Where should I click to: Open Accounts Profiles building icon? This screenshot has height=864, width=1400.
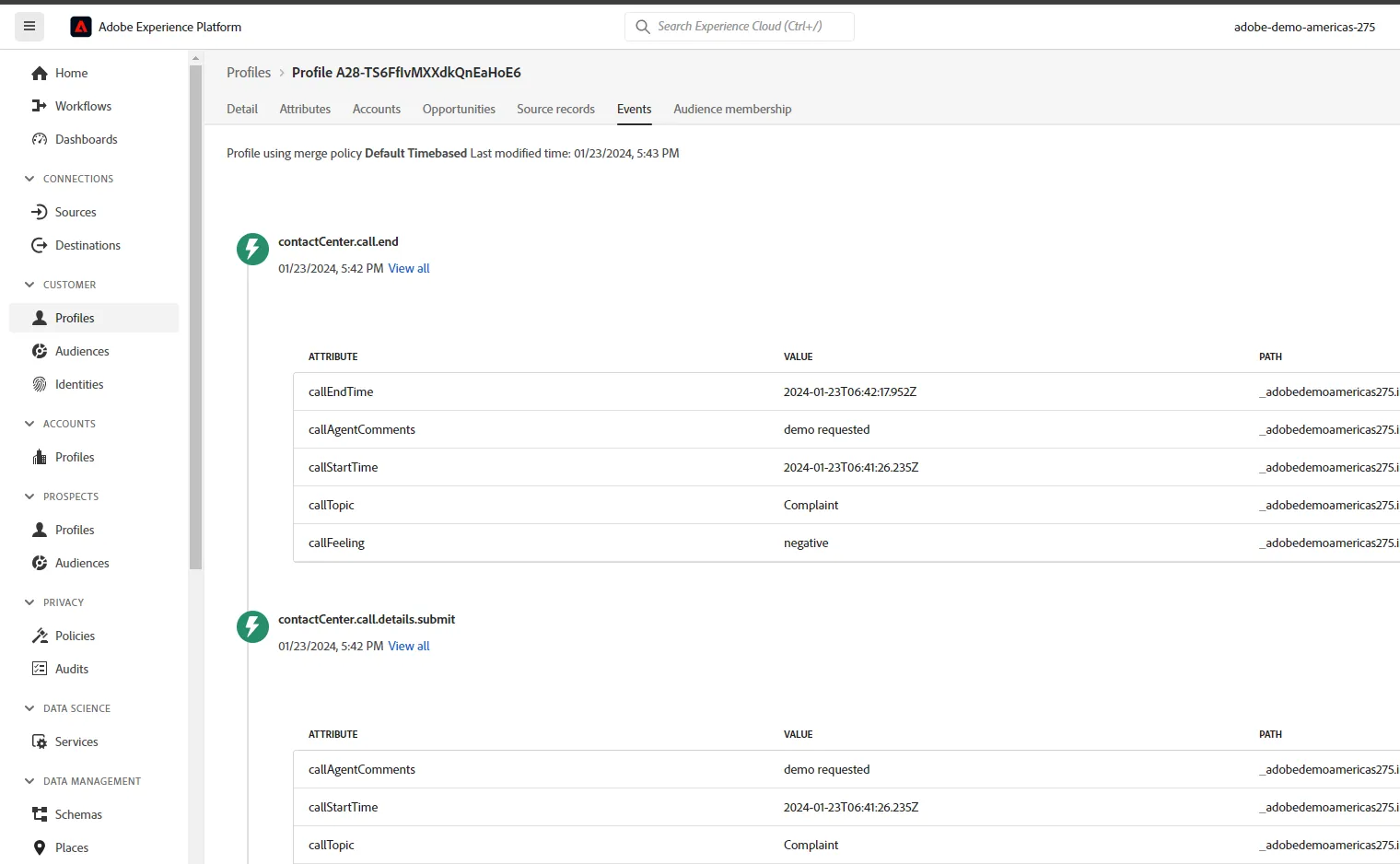click(40, 457)
